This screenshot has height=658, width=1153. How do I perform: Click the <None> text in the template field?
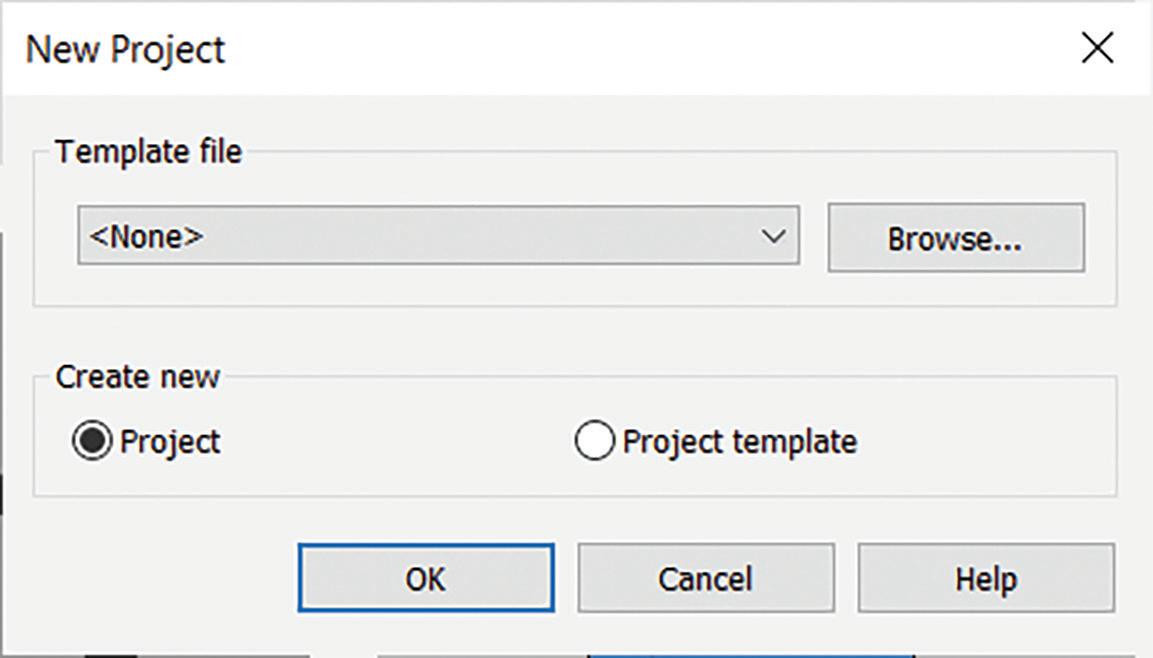(146, 236)
